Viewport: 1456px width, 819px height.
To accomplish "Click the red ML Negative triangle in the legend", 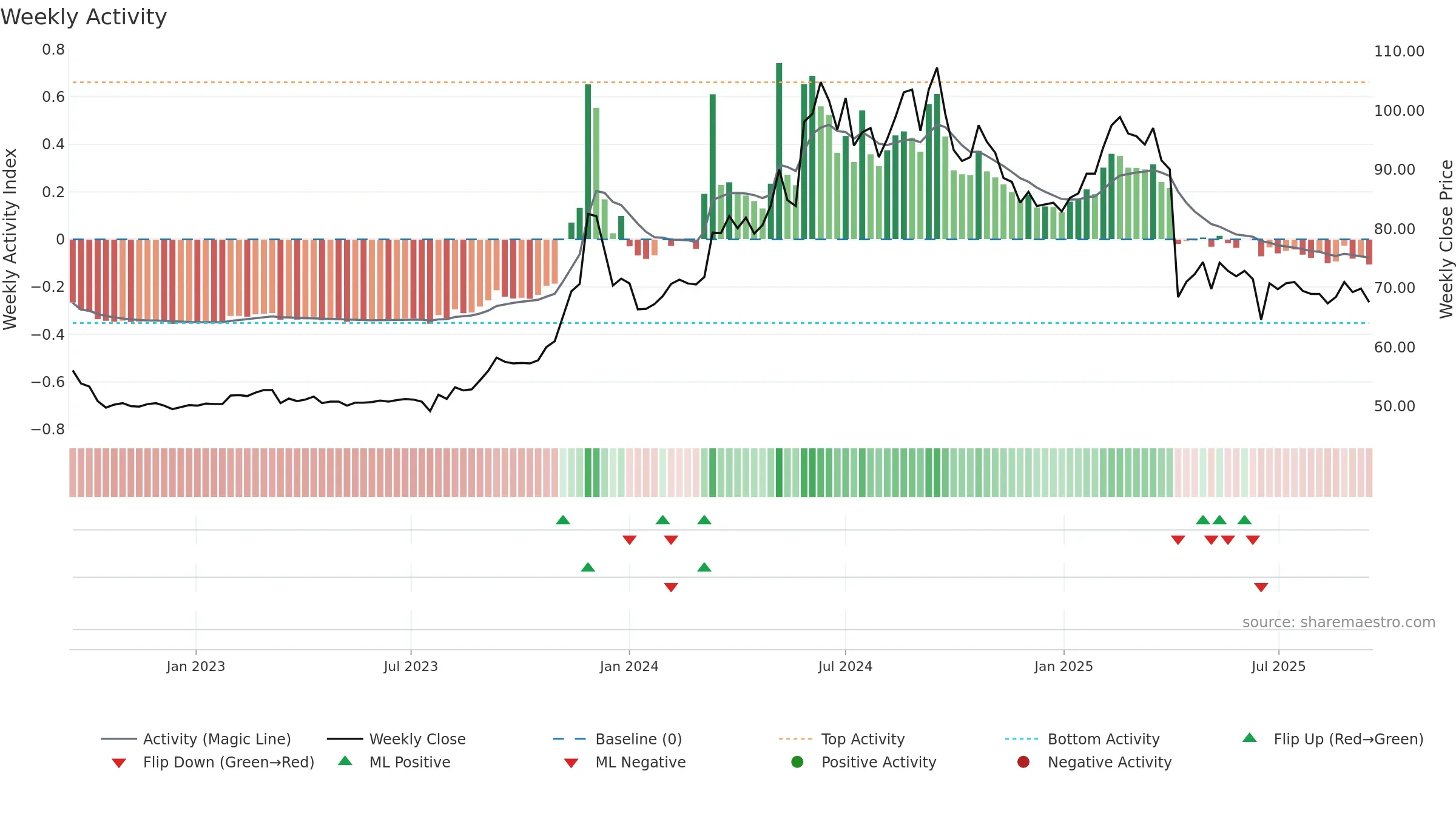I will [x=571, y=763].
